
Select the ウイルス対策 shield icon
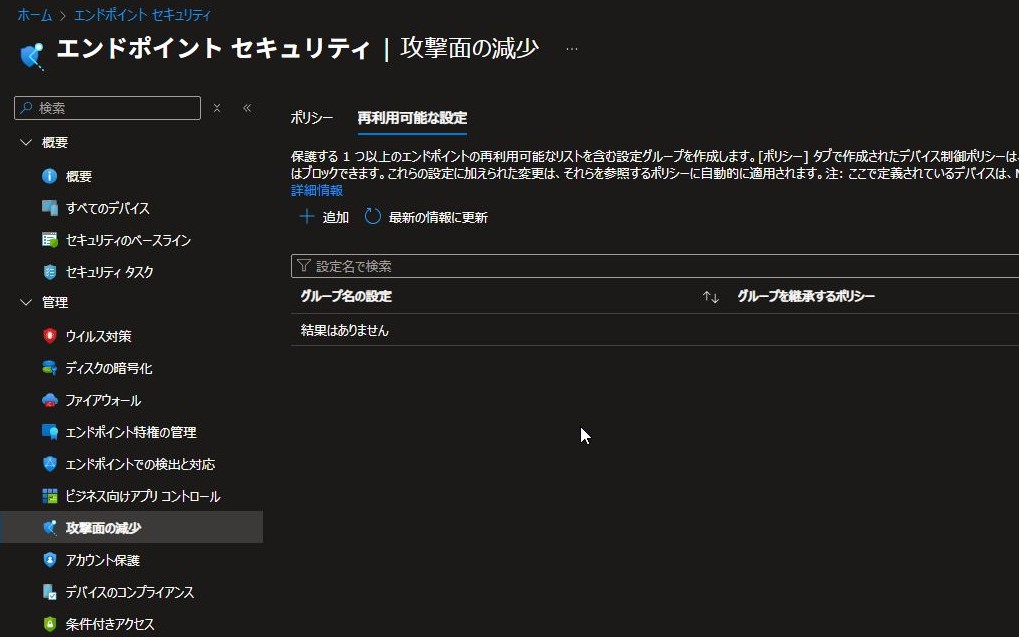coord(50,336)
